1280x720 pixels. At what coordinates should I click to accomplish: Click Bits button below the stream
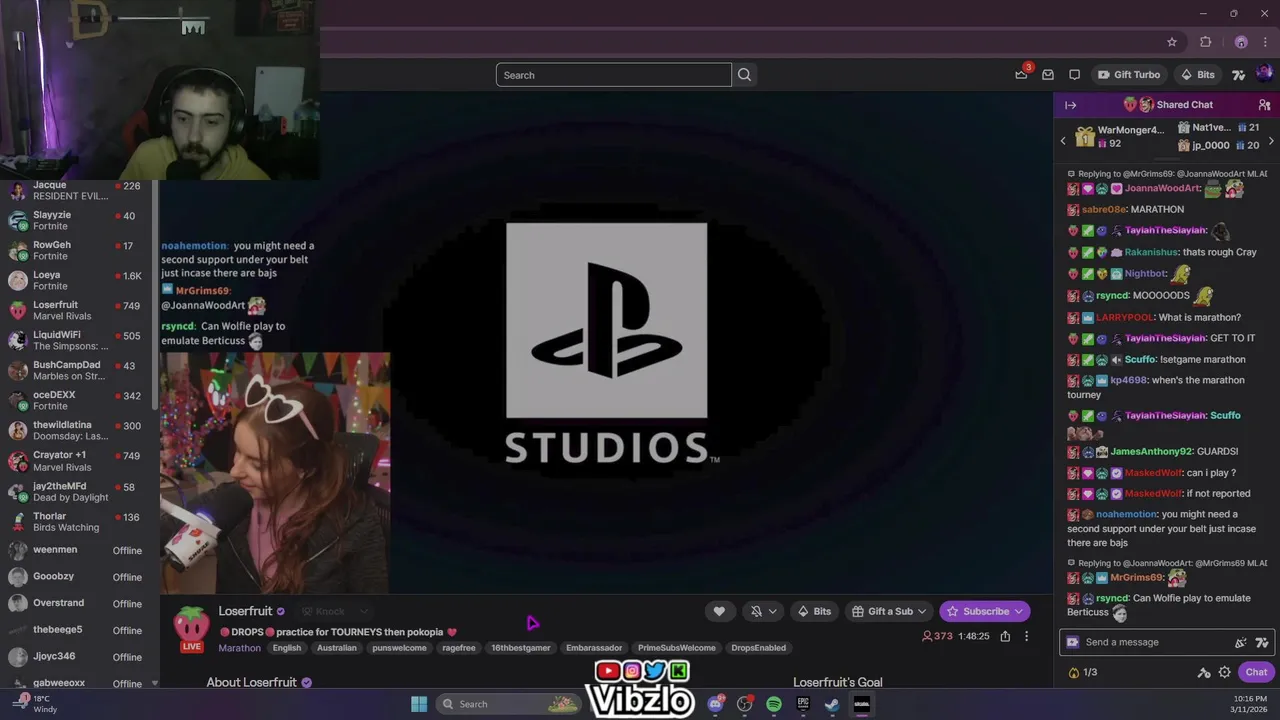(813, 611)
